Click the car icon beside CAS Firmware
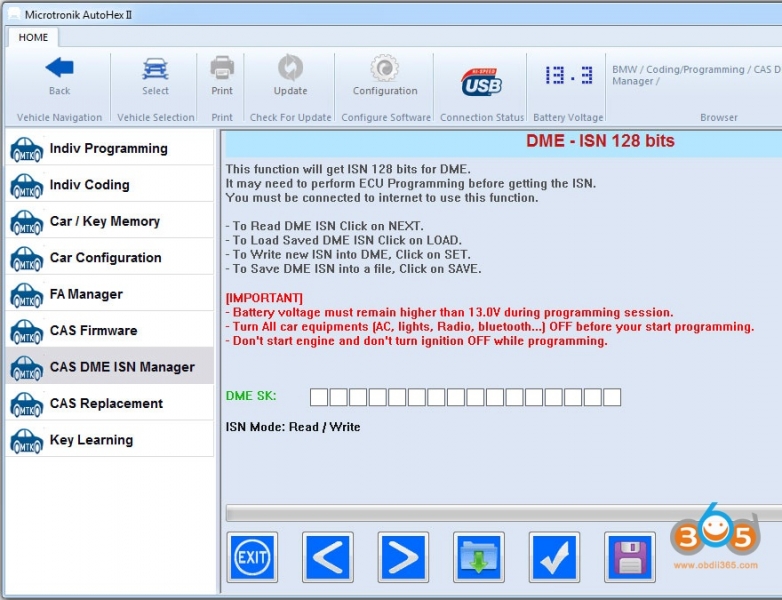The height and width of the screenshot is (600, 782). pyautogui.click(x=27, y=332)
